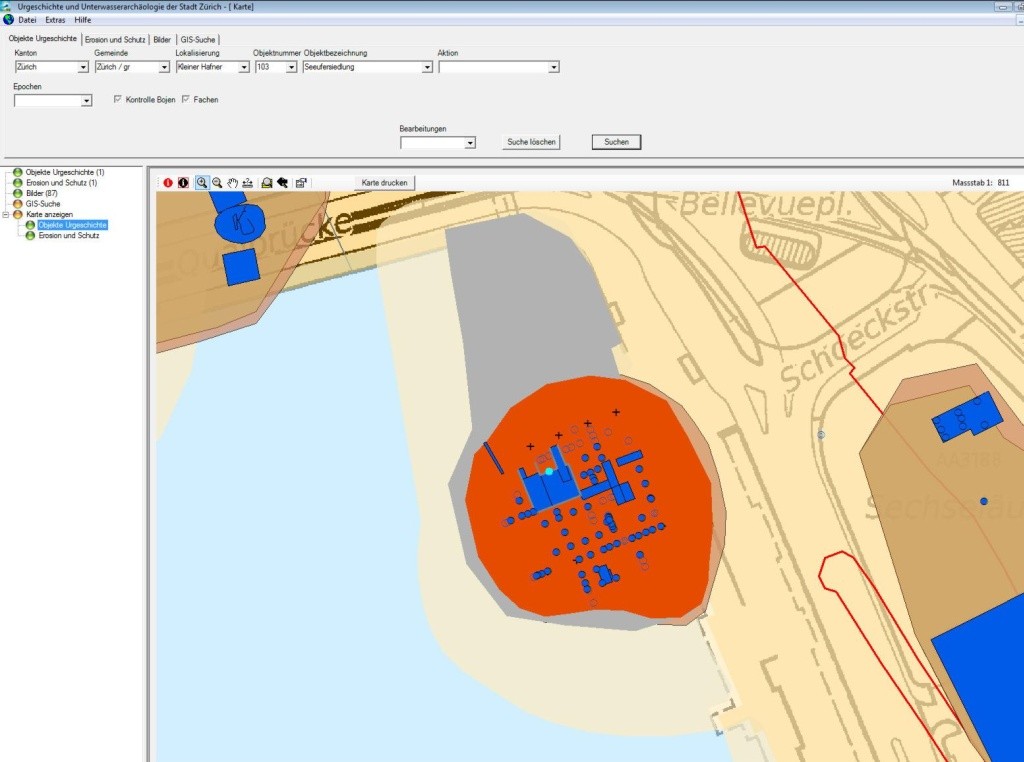Image resolution: width=1024 pixels, height=762 pixels.
Task: Click green bullet of Objekte Urgeschichte (1)
Action: click(x=18, y=172)
